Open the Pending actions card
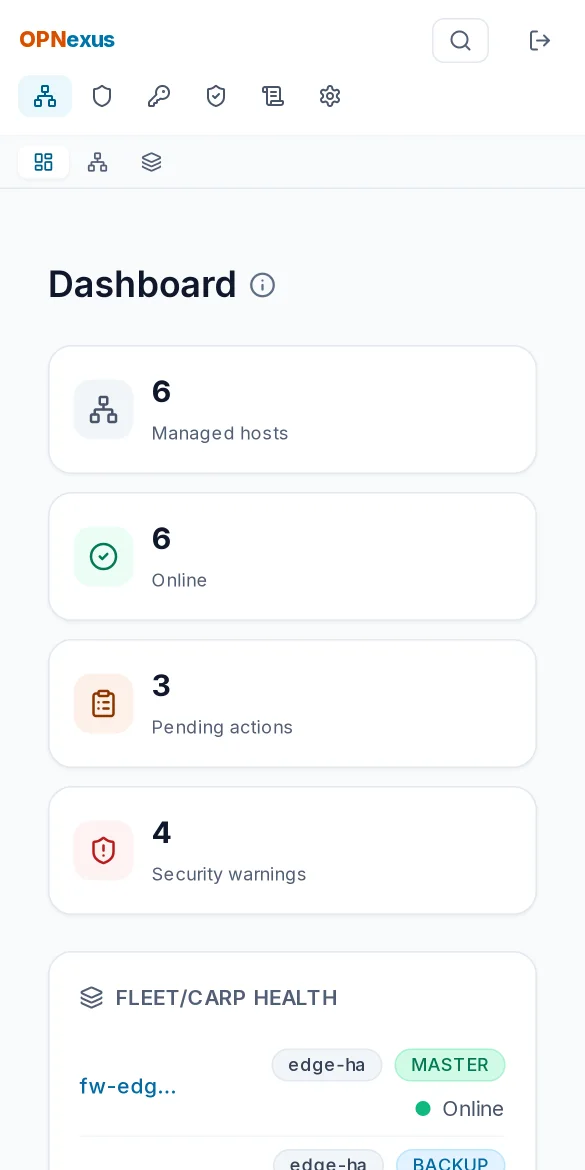 (292, 704)
